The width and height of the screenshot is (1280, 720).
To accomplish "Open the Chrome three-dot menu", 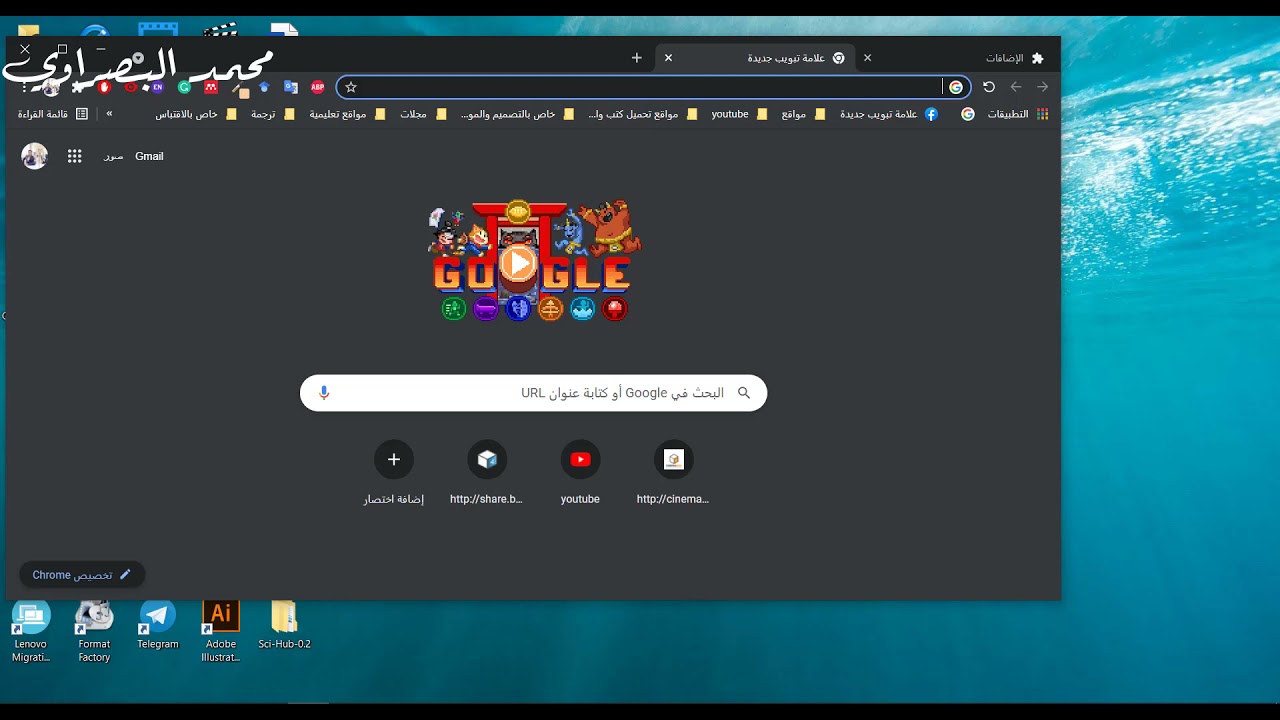I will (x=24, y=87).
